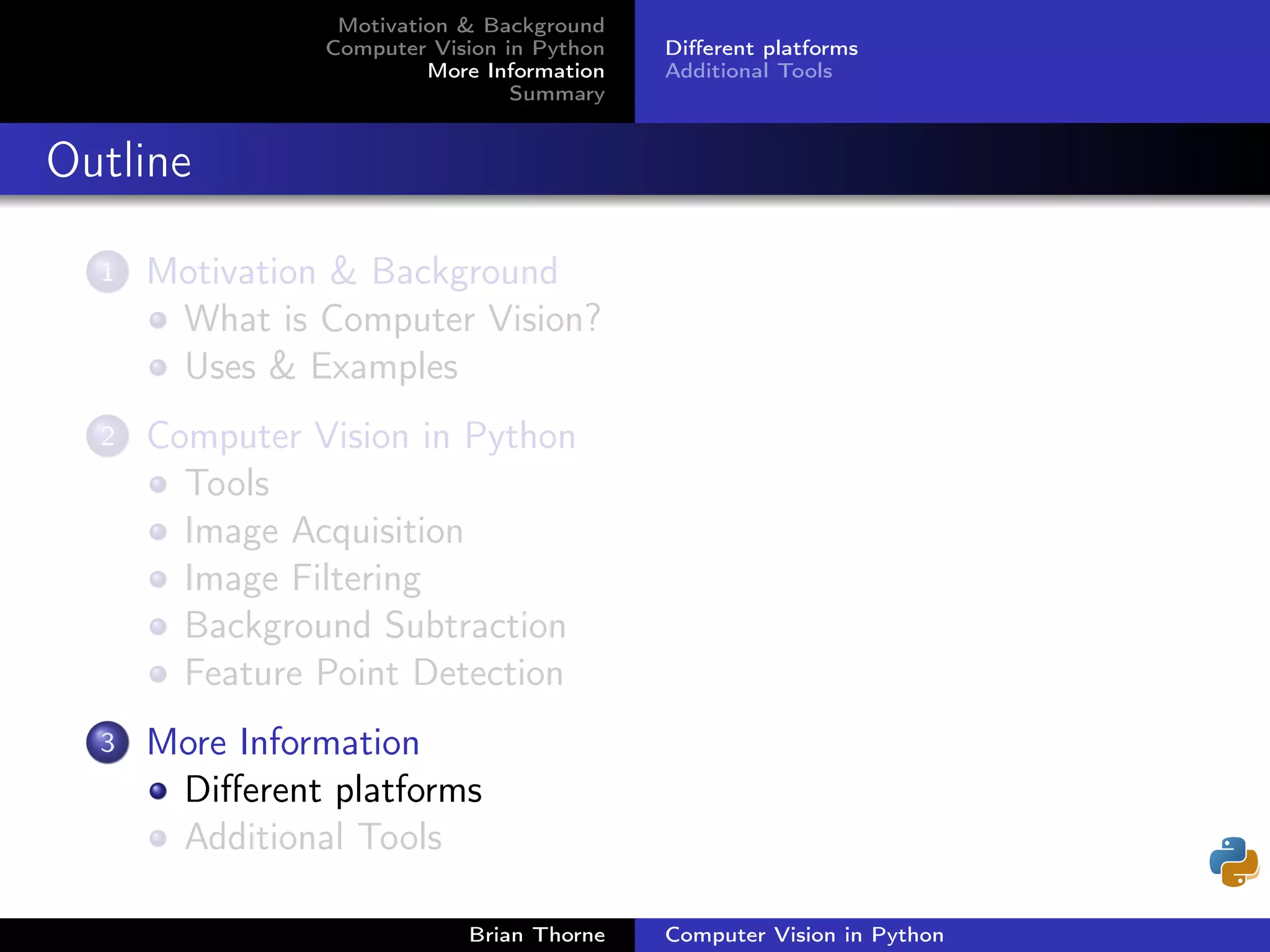Viewport: 1270px width, 952px height.
Task: Click numbered ball 3 in outline
Action: tap(107, 742)
